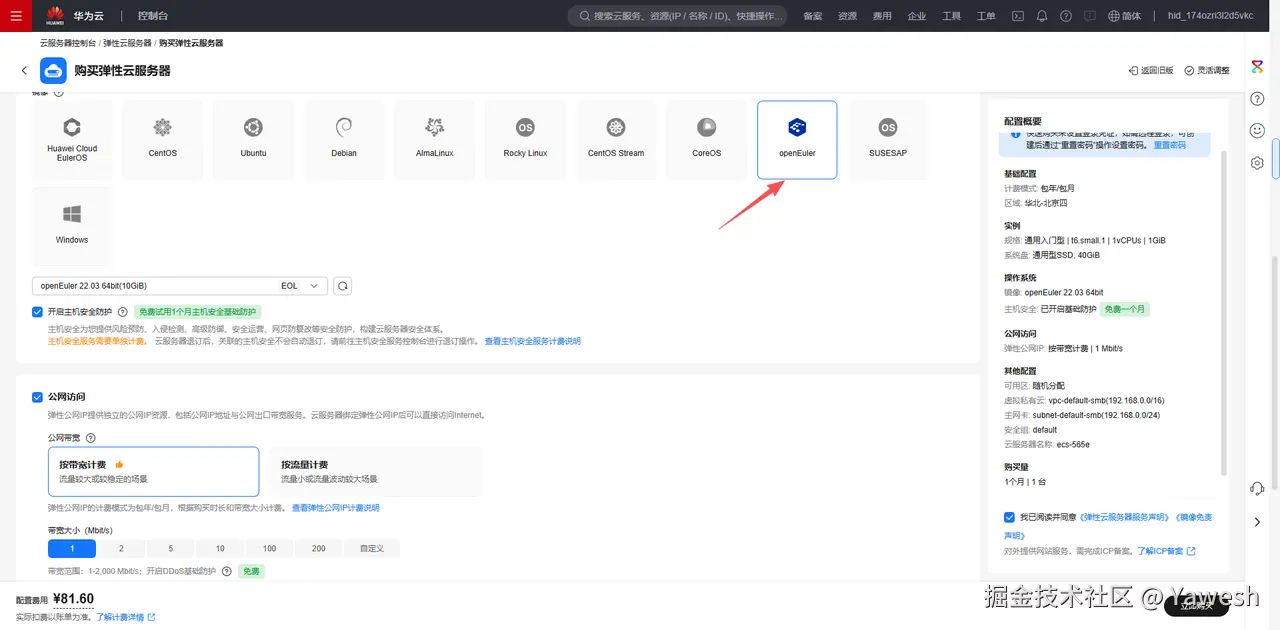Switch language via 简体 globe

click(x=1125, y=16)
